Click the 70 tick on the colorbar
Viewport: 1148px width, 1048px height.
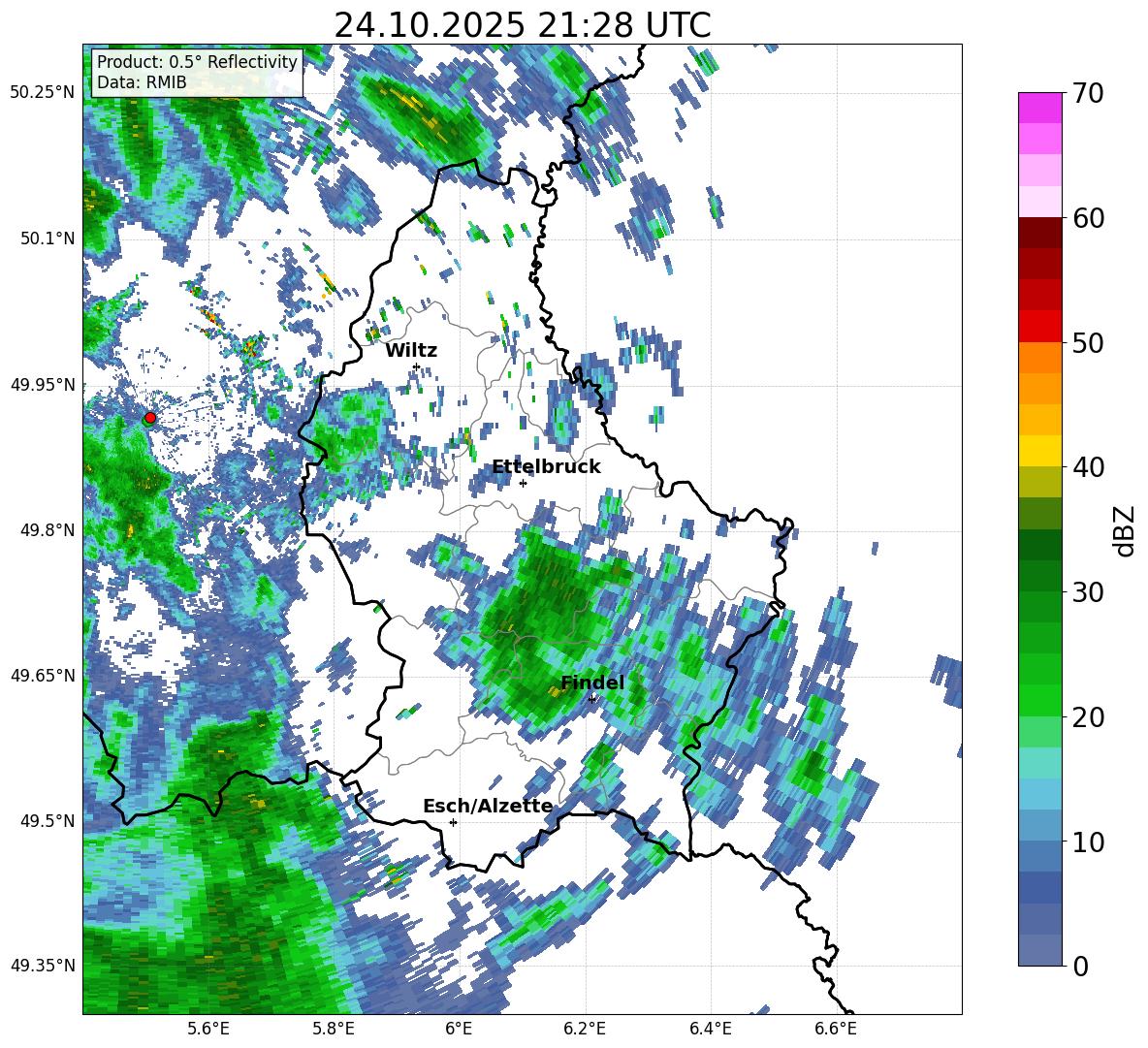[1087, 93]
